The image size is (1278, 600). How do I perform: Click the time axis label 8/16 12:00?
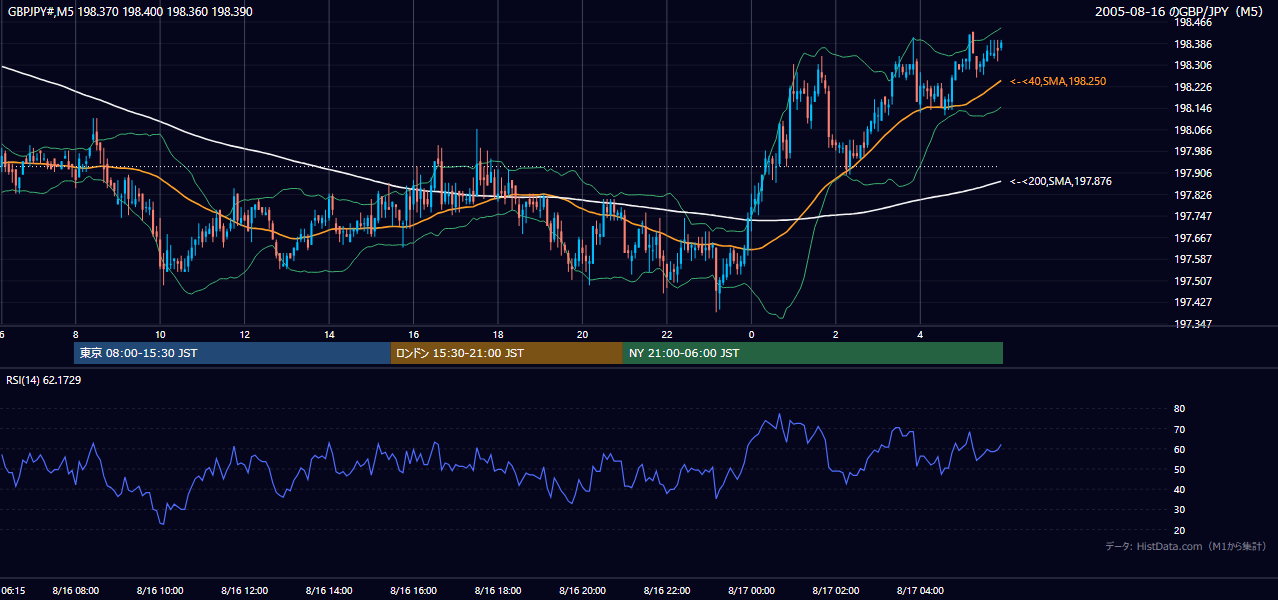245,591
